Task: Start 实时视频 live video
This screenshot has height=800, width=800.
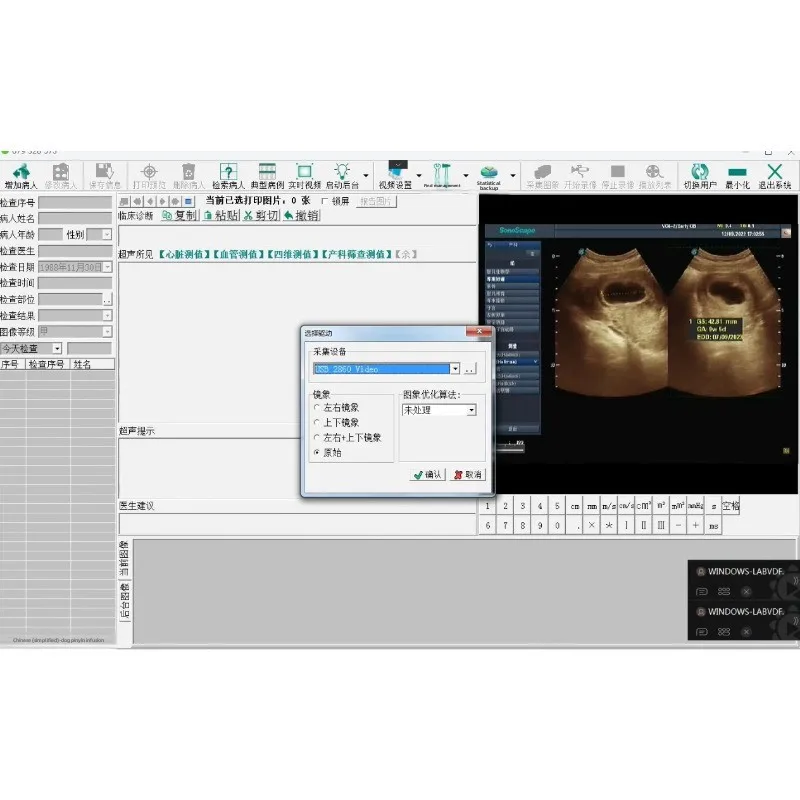Action: 305,176
